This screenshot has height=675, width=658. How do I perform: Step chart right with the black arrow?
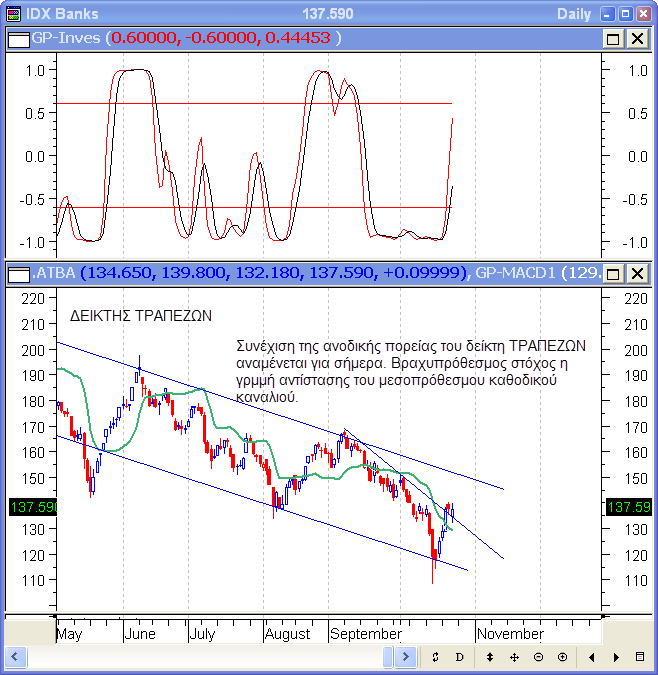[616, 657]
